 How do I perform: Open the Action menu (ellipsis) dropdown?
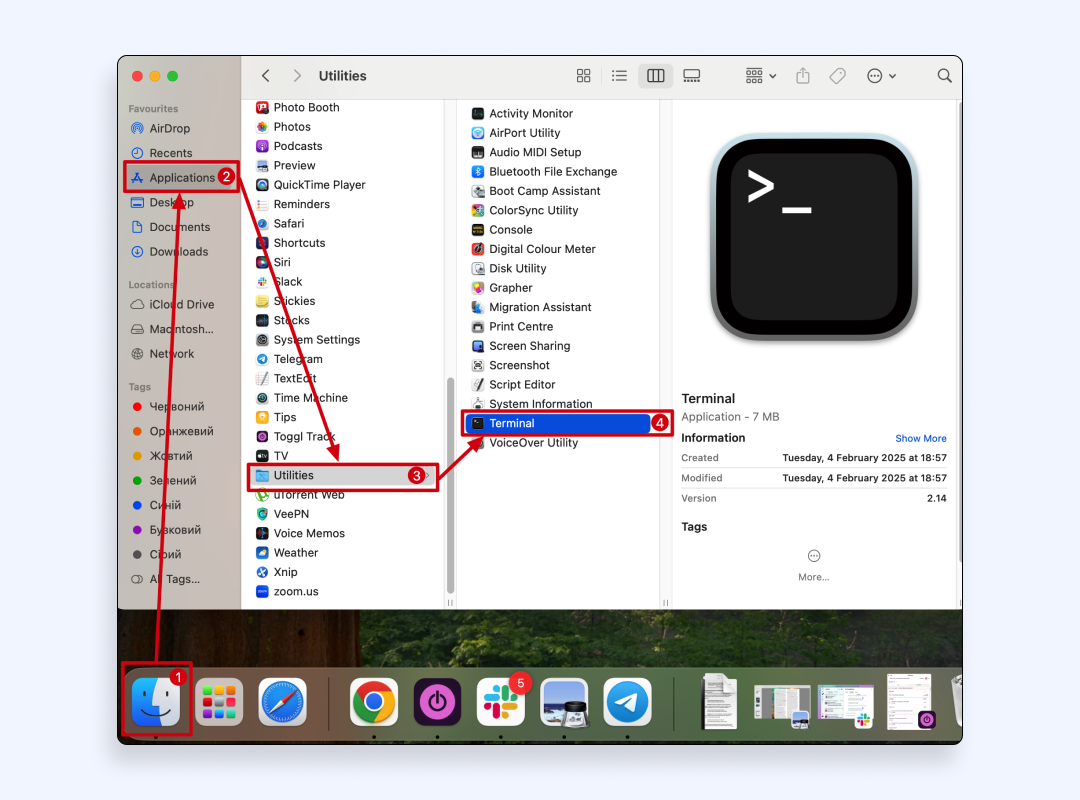(x=880, y=76)
